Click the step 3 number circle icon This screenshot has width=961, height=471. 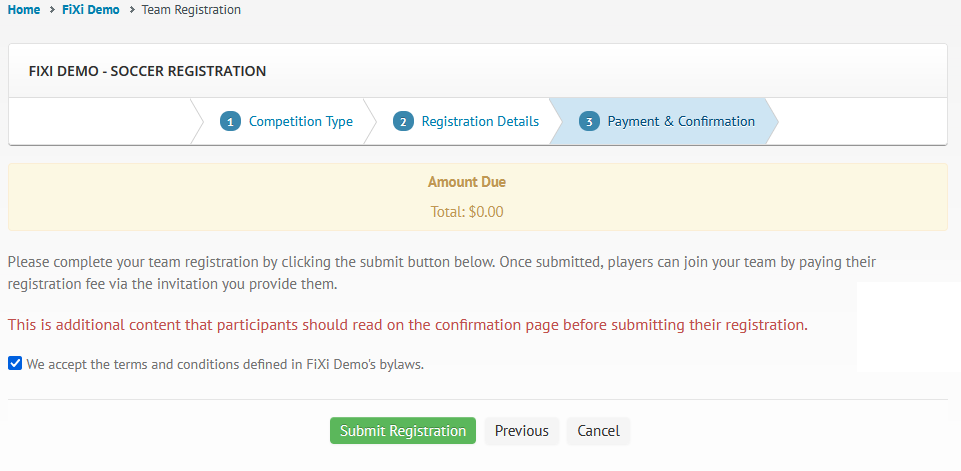(x=589, y=121)
